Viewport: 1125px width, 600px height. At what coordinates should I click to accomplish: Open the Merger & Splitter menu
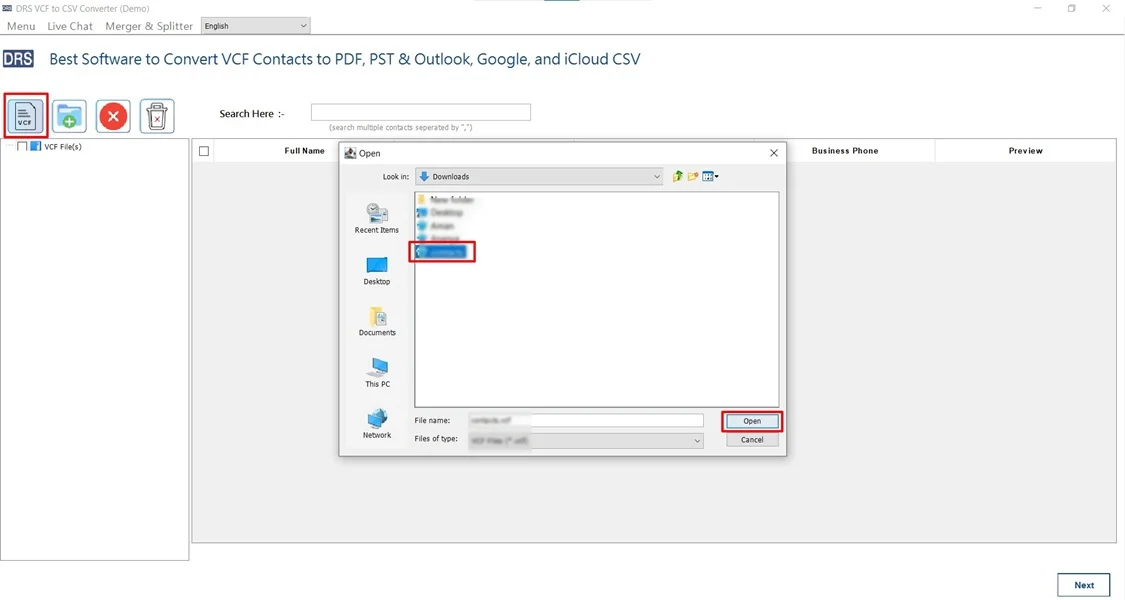(x=148, y=26)
